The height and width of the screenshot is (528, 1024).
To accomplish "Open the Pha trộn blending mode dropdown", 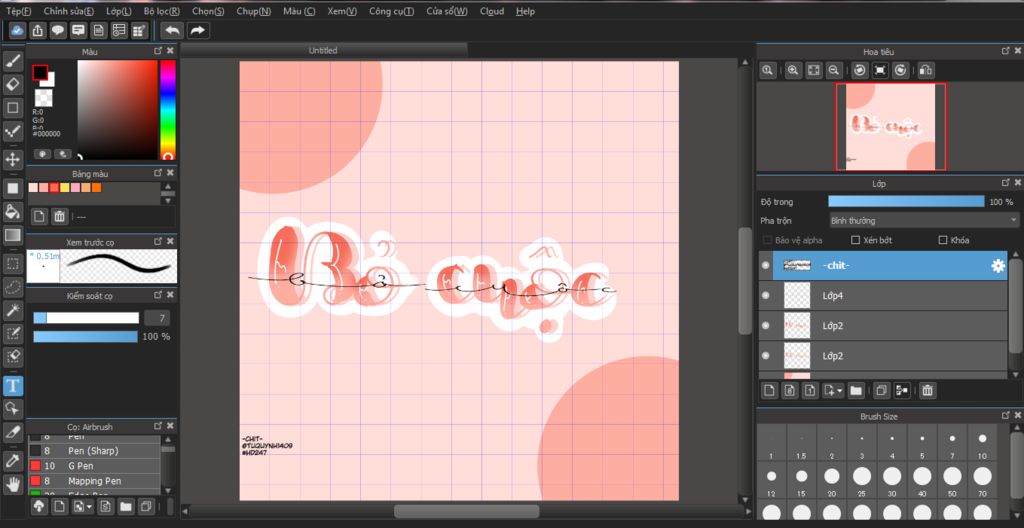I will click(x=923, y=221).
